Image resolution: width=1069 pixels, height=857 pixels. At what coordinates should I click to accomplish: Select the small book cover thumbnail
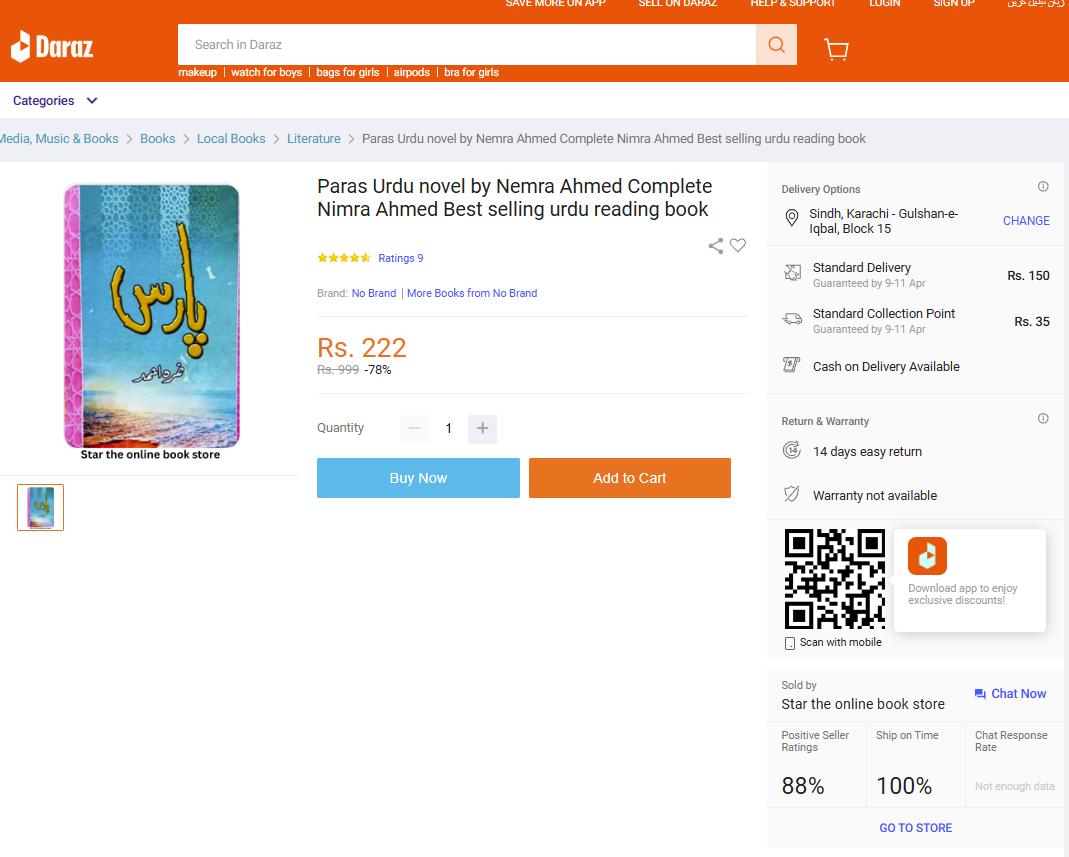coord(40,507)
